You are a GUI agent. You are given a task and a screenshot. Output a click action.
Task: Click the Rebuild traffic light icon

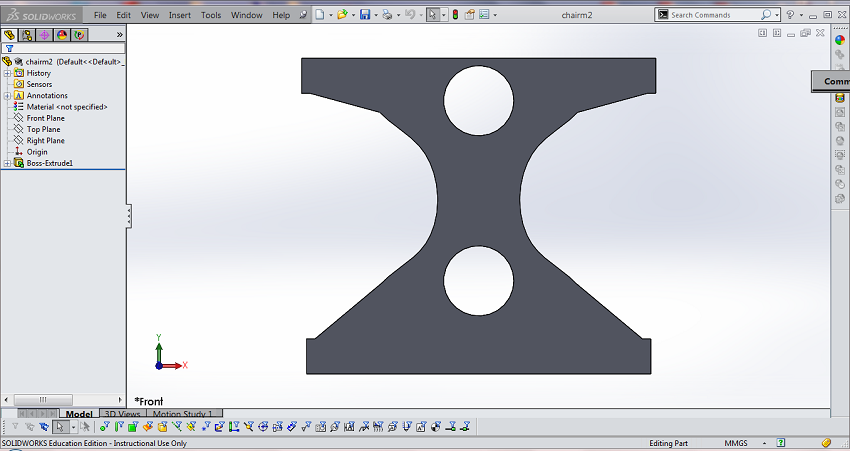[456, 15]
